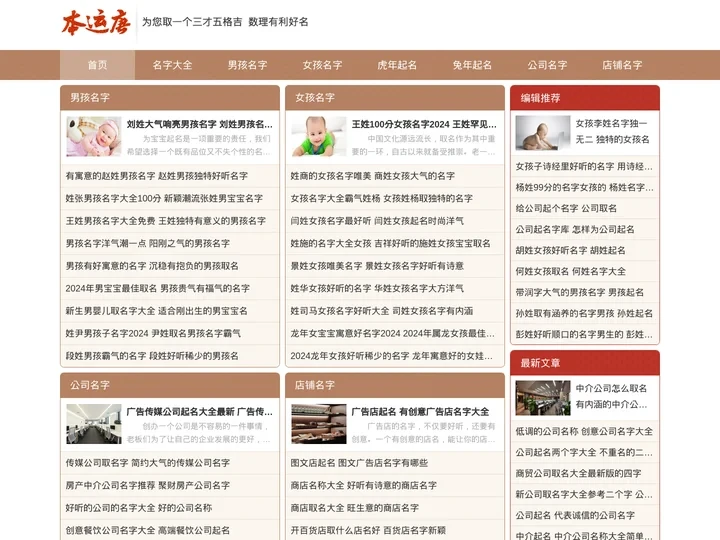Image resolution: width=720 pixels, height=540 pixels.
Task: Open 传媒公司取名字 link
Action: click(147, 463)
